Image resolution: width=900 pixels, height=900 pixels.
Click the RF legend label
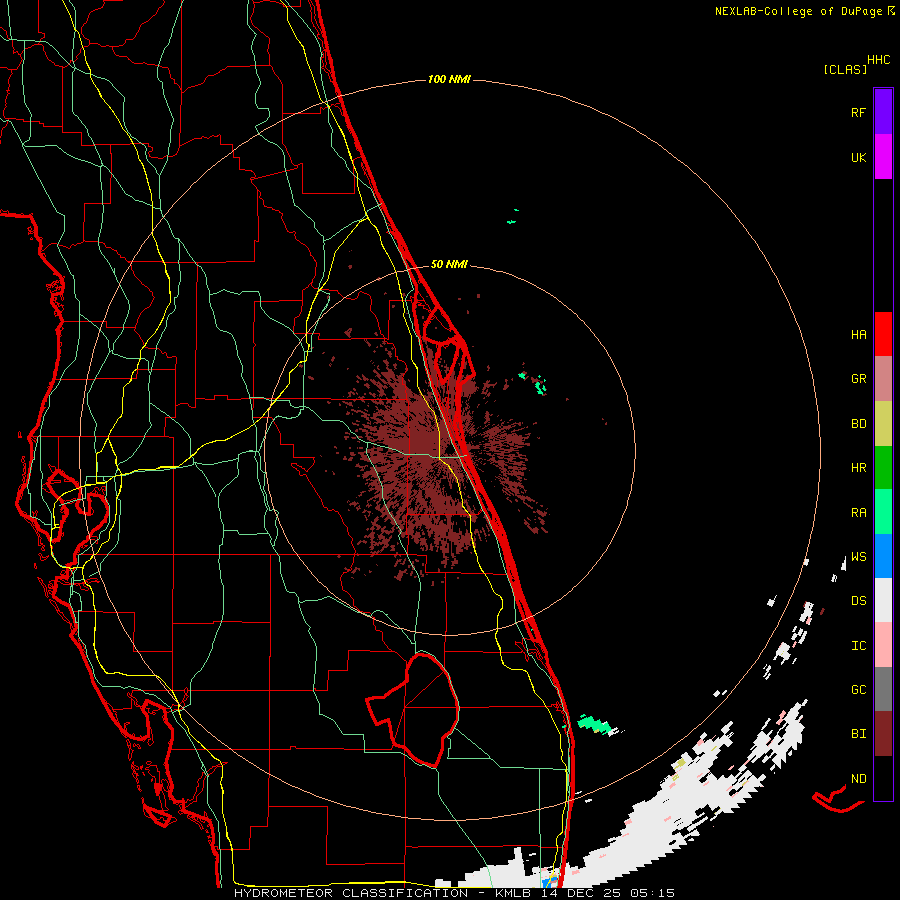(x=858, y=113)
